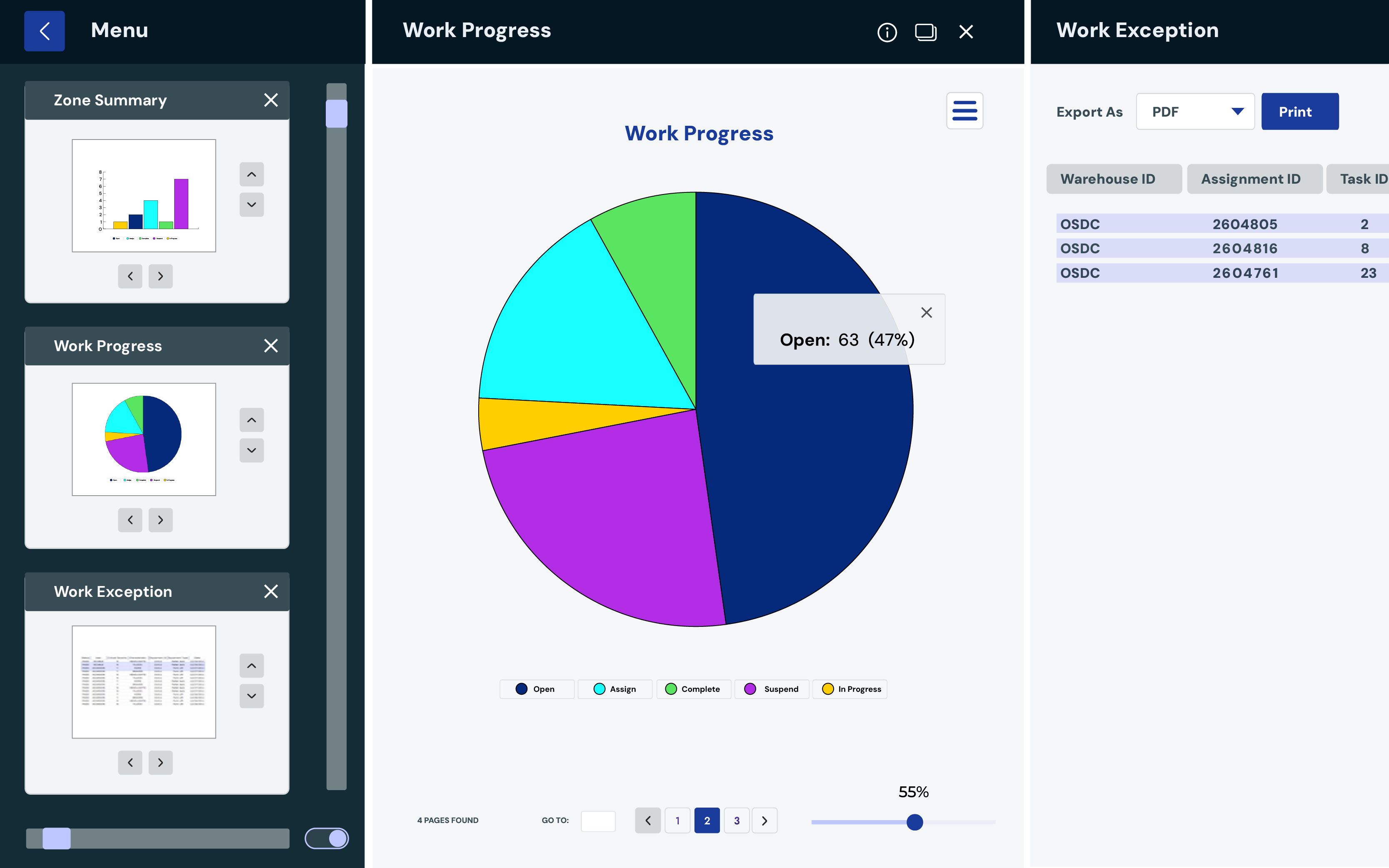The height and width of the screenshot is (868, 1389).
Task: Click the 55% zoom slider handle
Action: (x=914, y=822)
